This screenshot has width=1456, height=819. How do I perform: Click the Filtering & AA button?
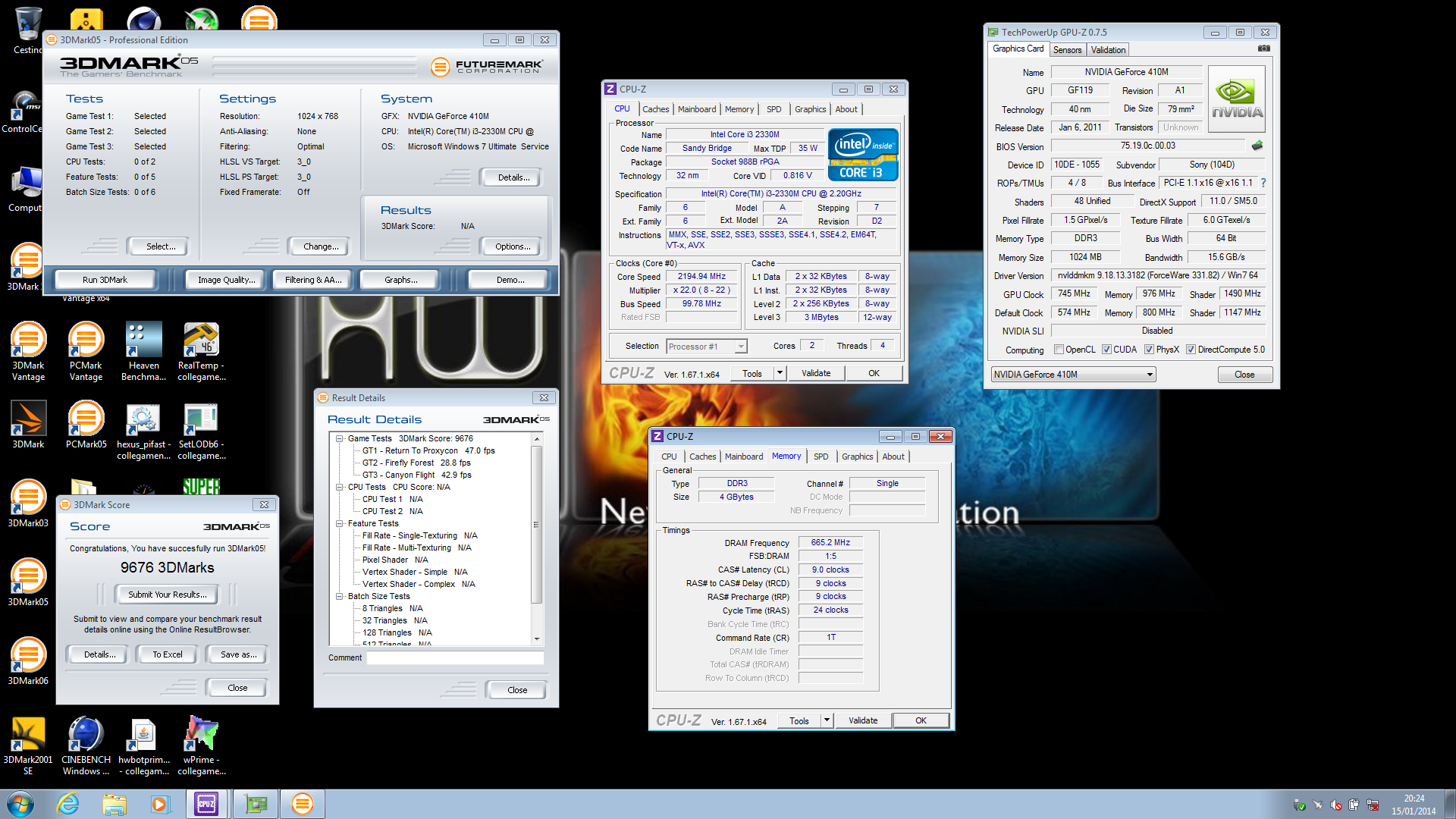pyautogui.click(x=313, y=280)
